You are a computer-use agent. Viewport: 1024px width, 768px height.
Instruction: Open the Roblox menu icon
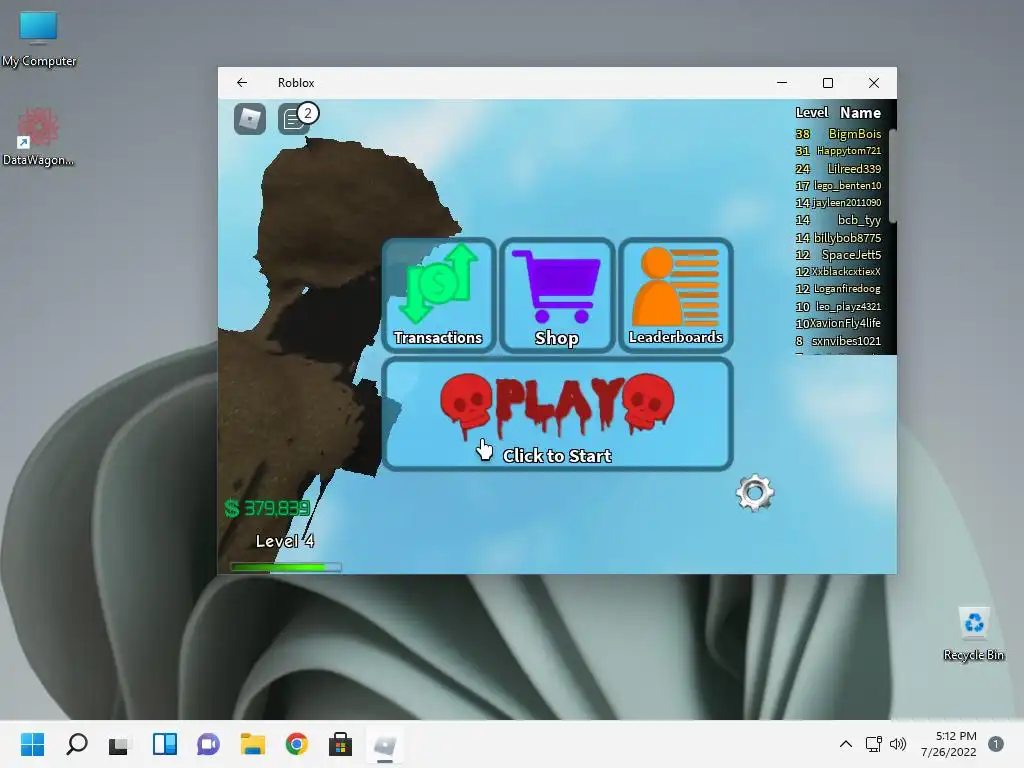(249, 119)
